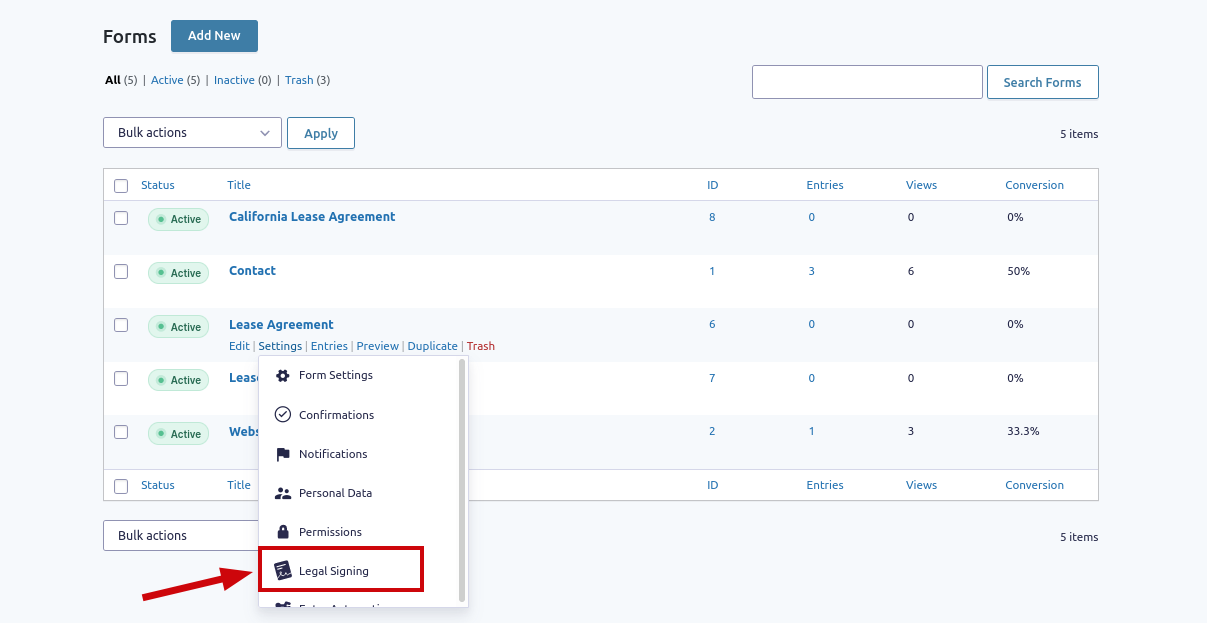Image resolution: width=1207 pixels, height=623 pixels.
Task: Click inside the search input field
Action: click(866, 81)
